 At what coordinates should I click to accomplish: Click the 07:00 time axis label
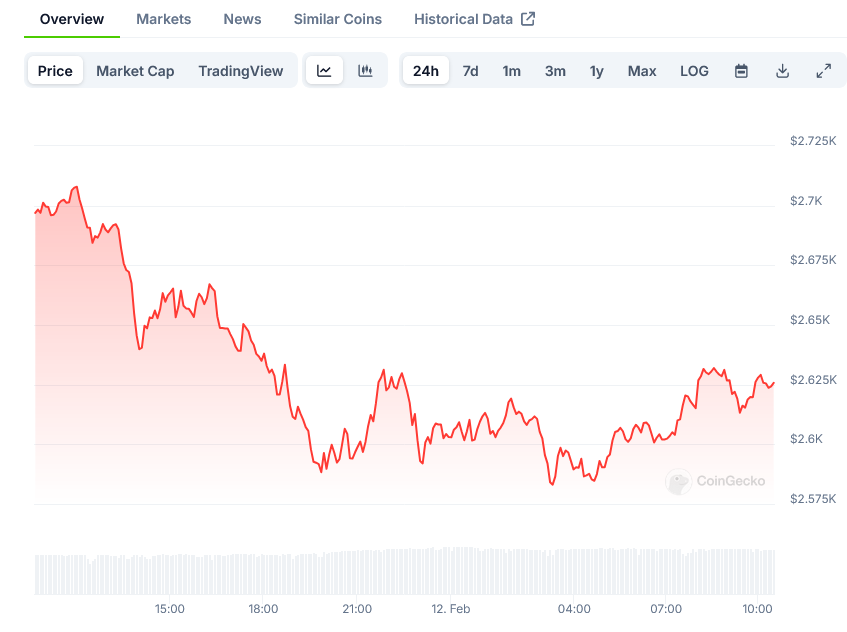(666, 609)
